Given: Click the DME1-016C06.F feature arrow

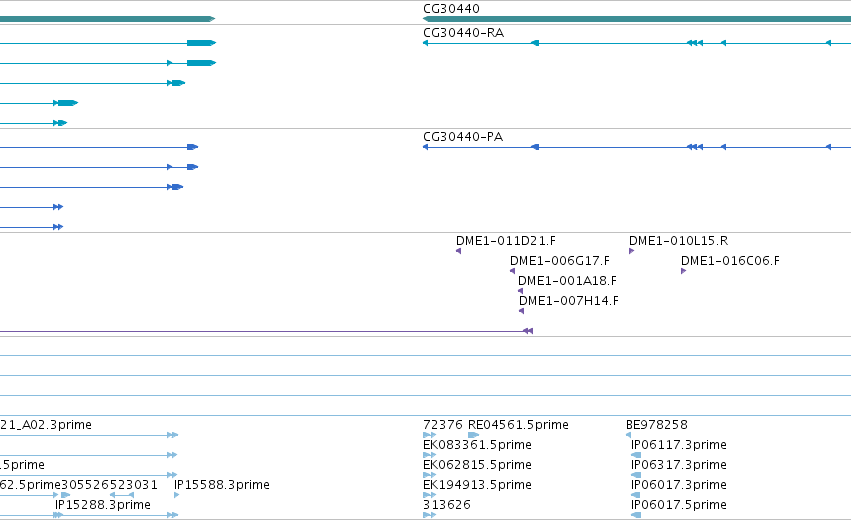Looking at the screenshot, I should [683, 271].
